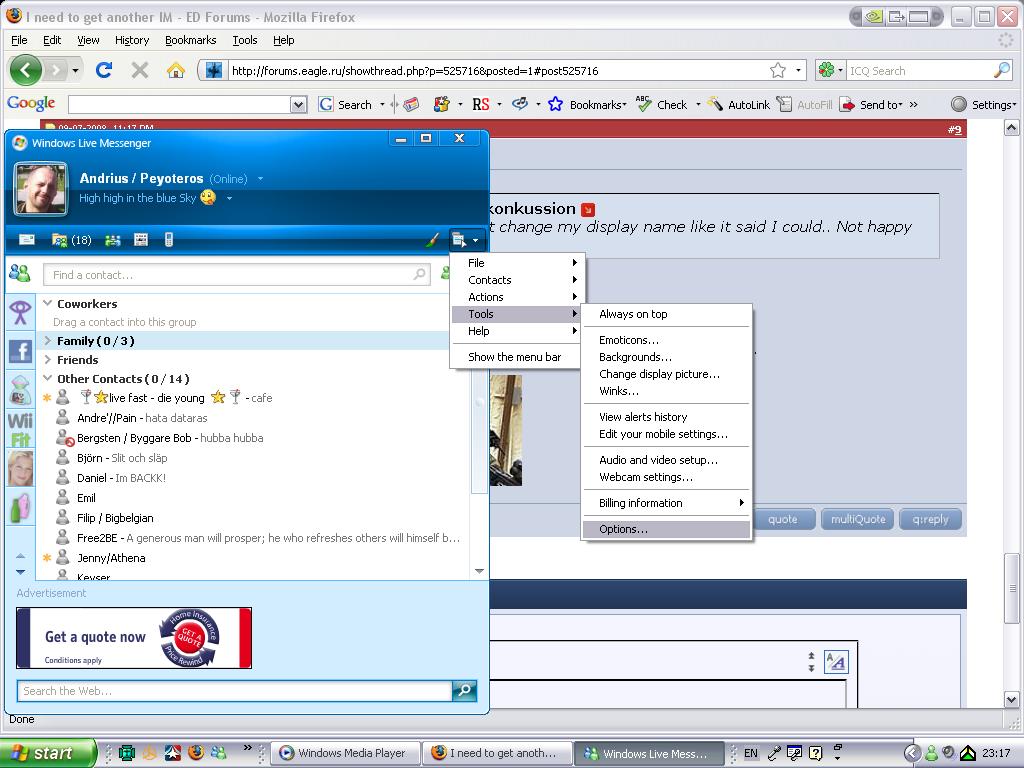This screenshot has width=1024, height=768.
Task: Open the Messenger e-mail inbox icon
Action: point(27,240)
